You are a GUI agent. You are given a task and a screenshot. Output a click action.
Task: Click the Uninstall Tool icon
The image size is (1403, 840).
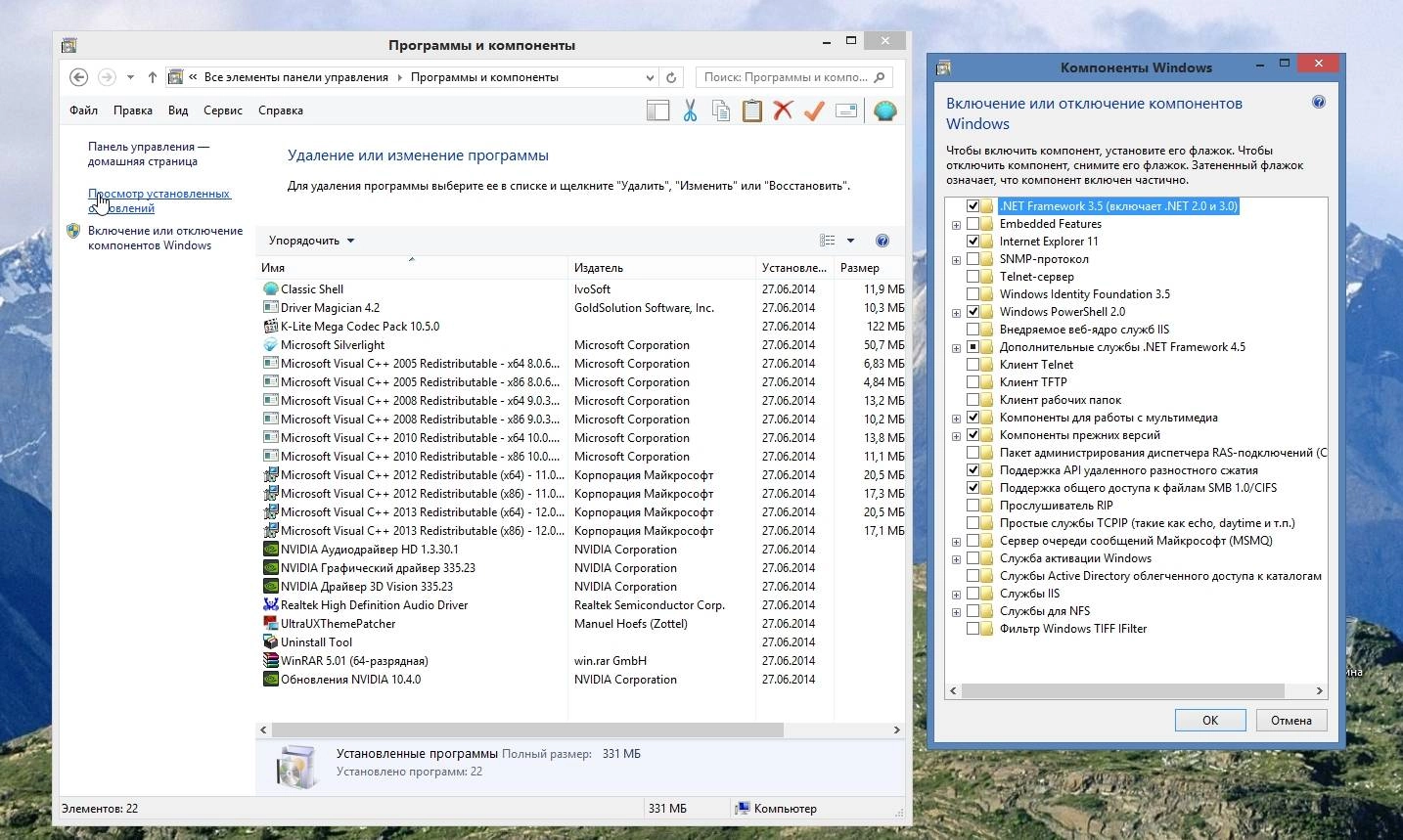(271, 642)
